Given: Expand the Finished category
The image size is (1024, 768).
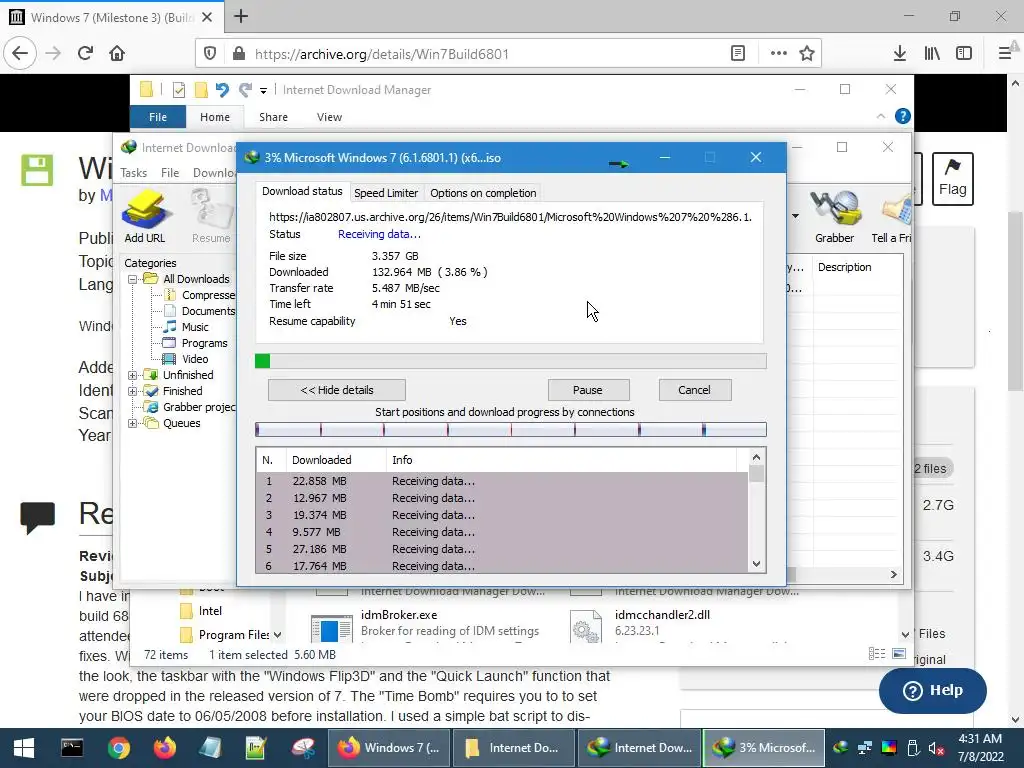Looking at the screenshot, I should [x=133, y=391].
